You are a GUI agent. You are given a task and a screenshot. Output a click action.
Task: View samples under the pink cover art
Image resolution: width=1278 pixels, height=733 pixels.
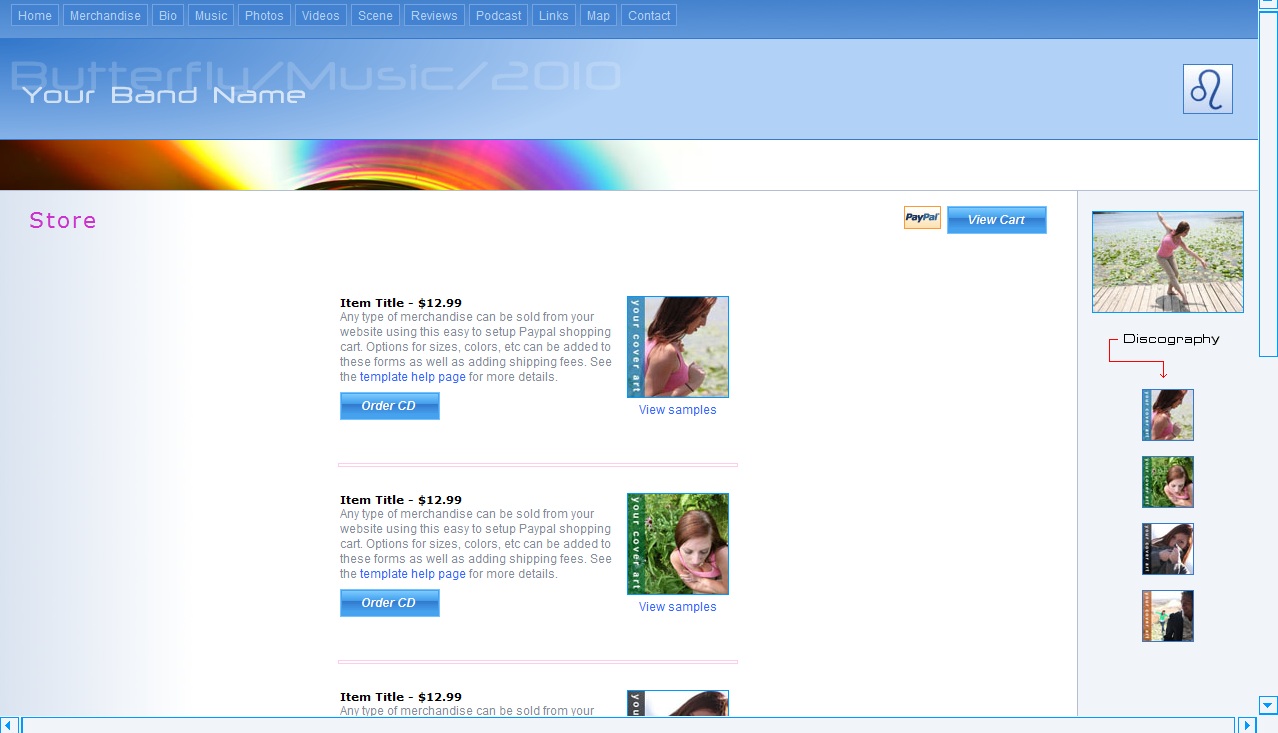[x=677, y=410]
